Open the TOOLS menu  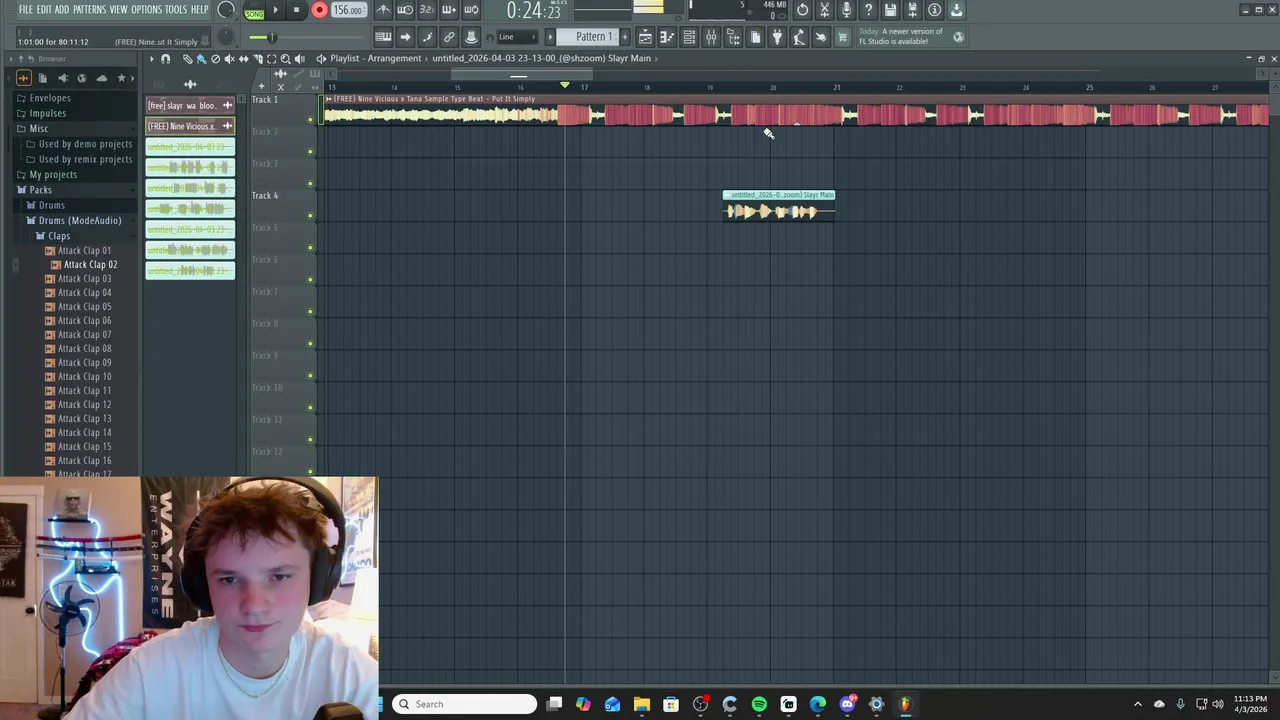(176, 10)
